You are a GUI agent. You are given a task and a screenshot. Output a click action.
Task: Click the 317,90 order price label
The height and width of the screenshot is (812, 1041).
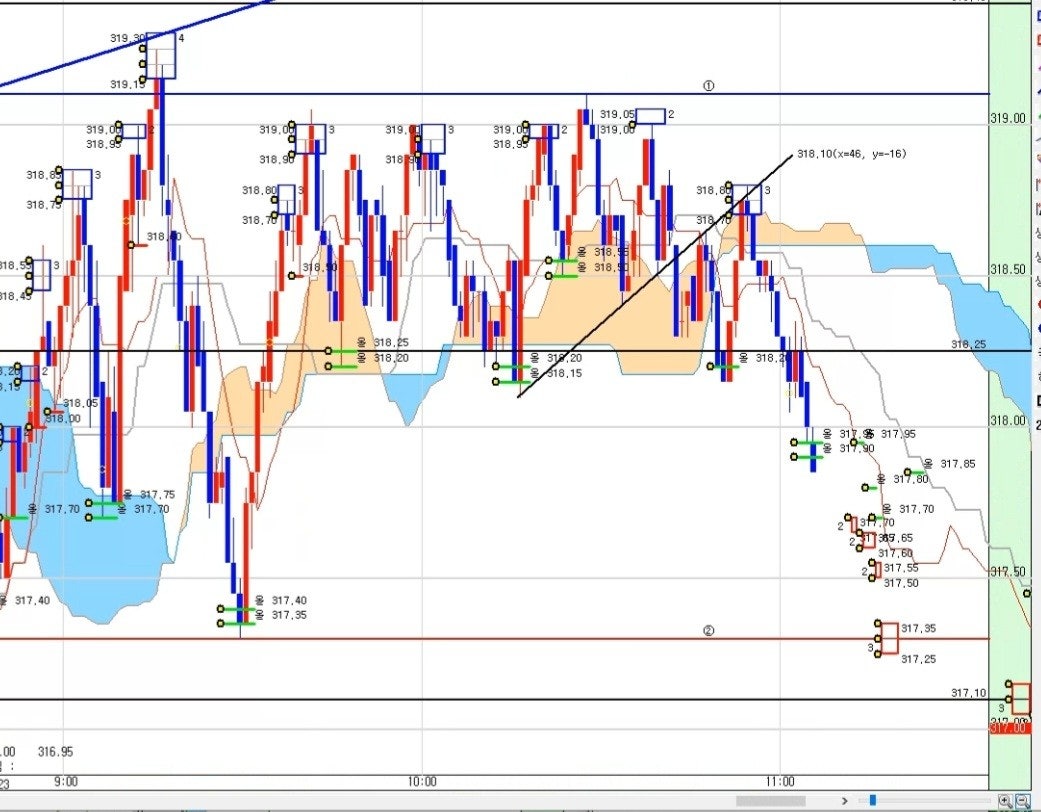(x=857, y=448)
